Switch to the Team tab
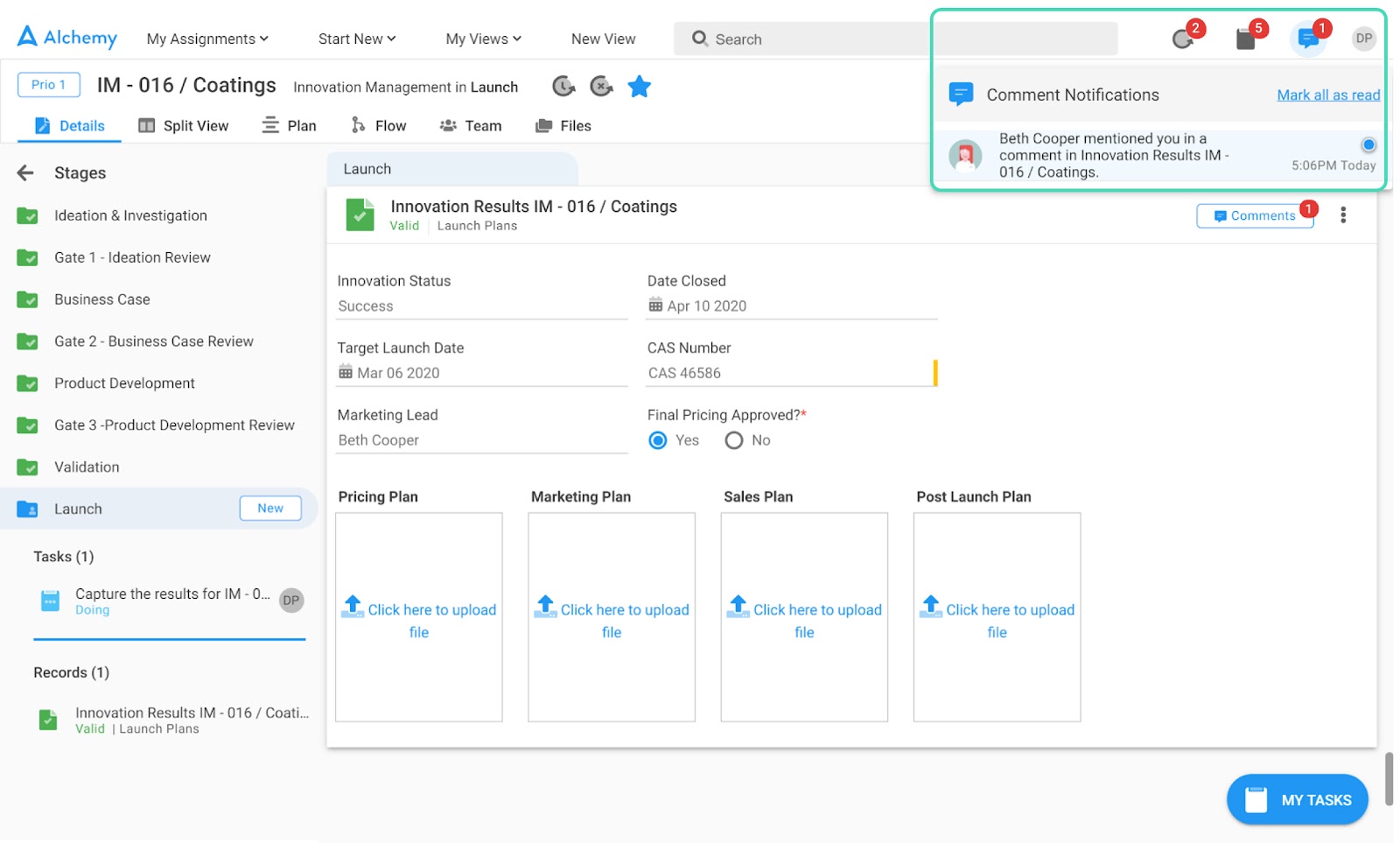The image size is (1400, 843). tap(471, 125)
